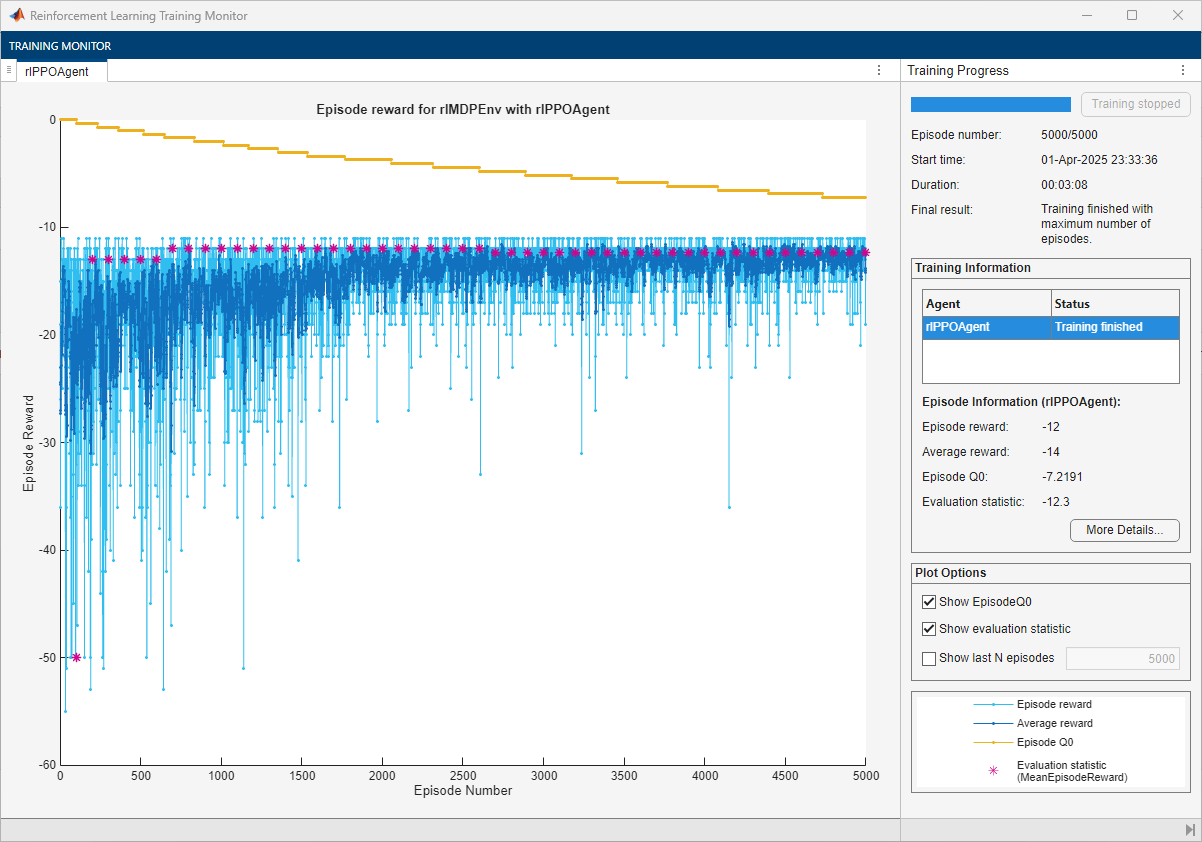Enable Show last N episodes checkbox
The height and width of the screenshot is (842, 1202).
[929, 658]
